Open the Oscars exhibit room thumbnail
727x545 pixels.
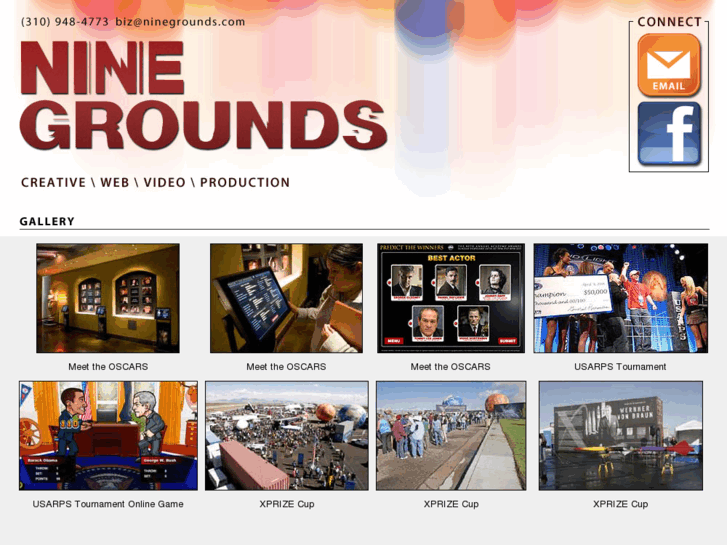(x=108, y=298)
